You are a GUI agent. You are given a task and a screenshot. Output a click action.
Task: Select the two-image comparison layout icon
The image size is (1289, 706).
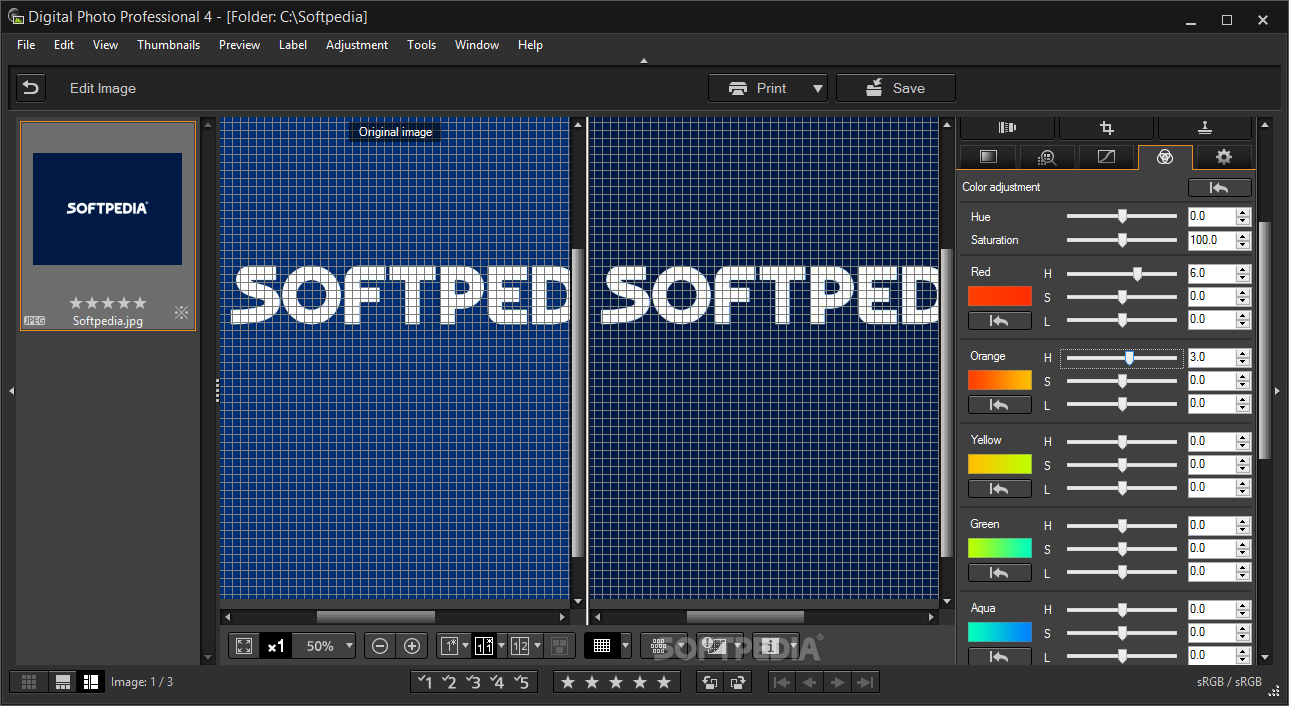point(520,646)
